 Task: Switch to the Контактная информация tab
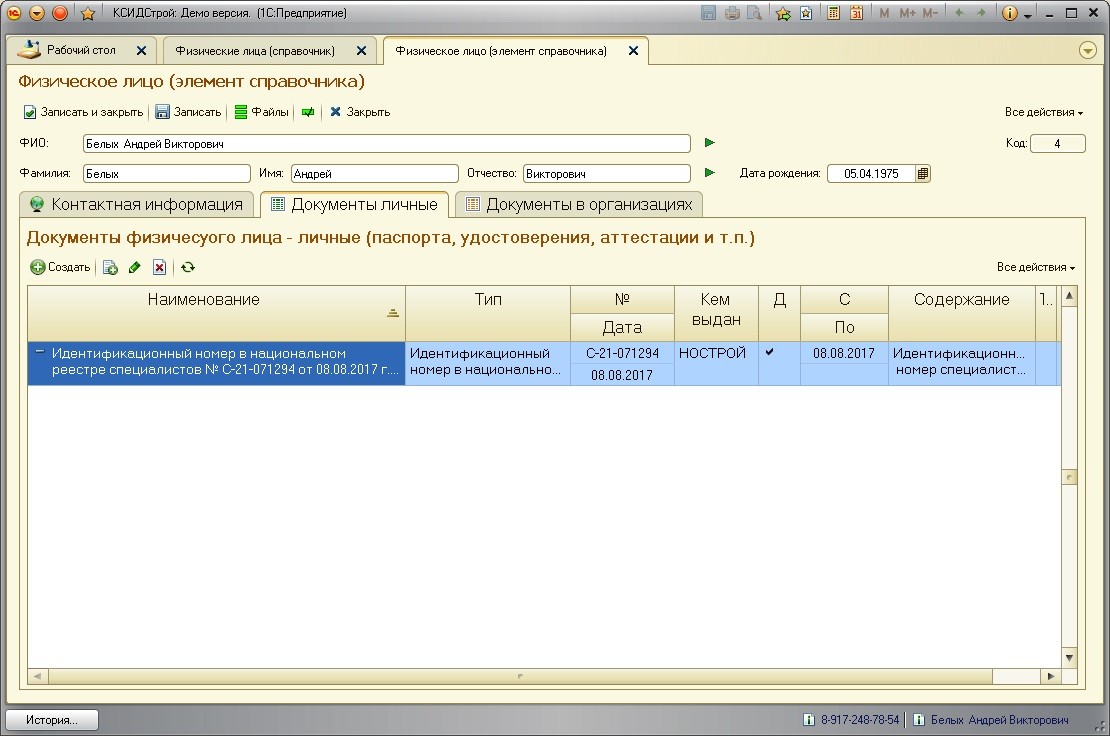click(136, 204)
